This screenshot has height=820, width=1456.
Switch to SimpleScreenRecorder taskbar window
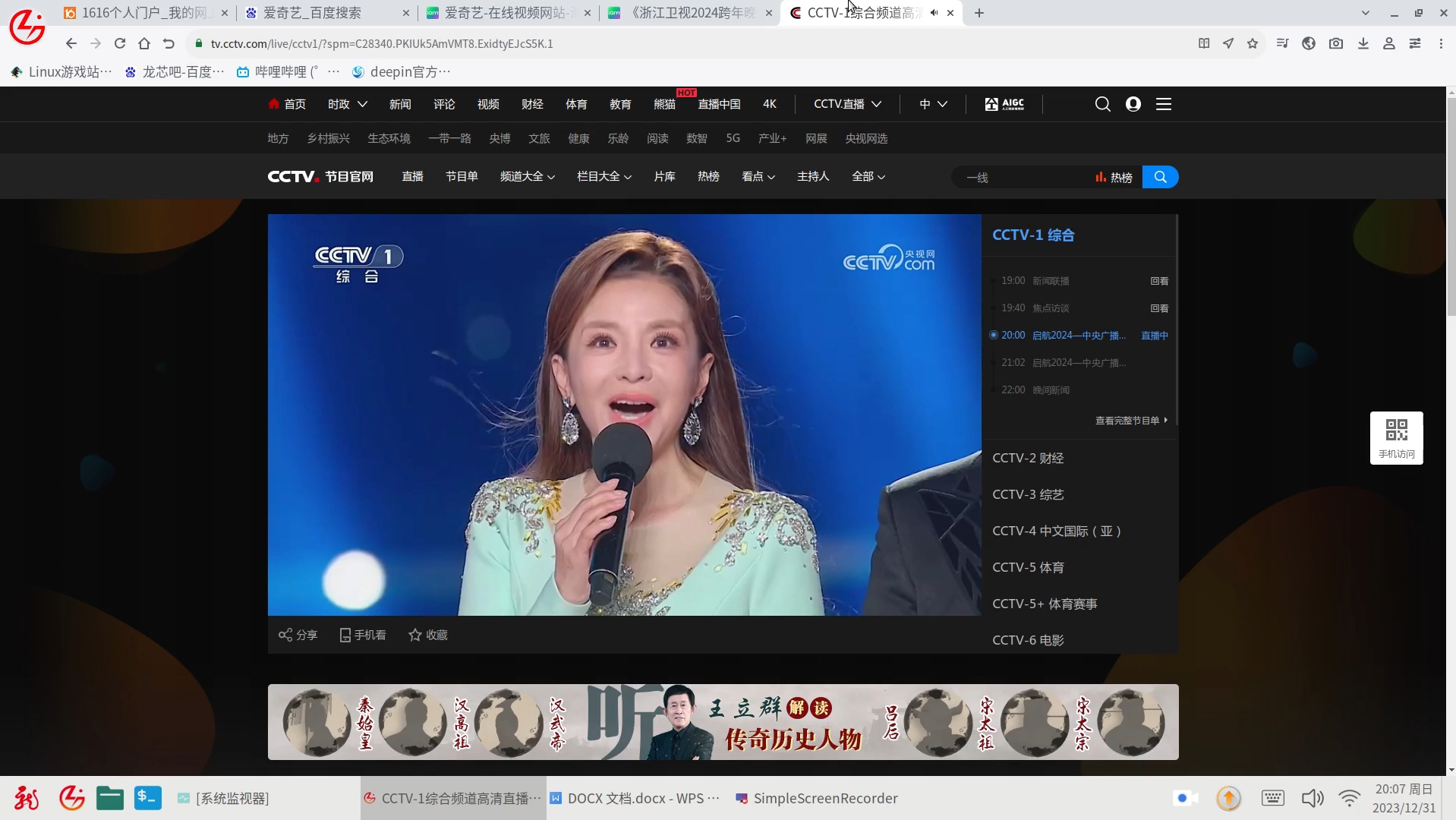[817, 798]
